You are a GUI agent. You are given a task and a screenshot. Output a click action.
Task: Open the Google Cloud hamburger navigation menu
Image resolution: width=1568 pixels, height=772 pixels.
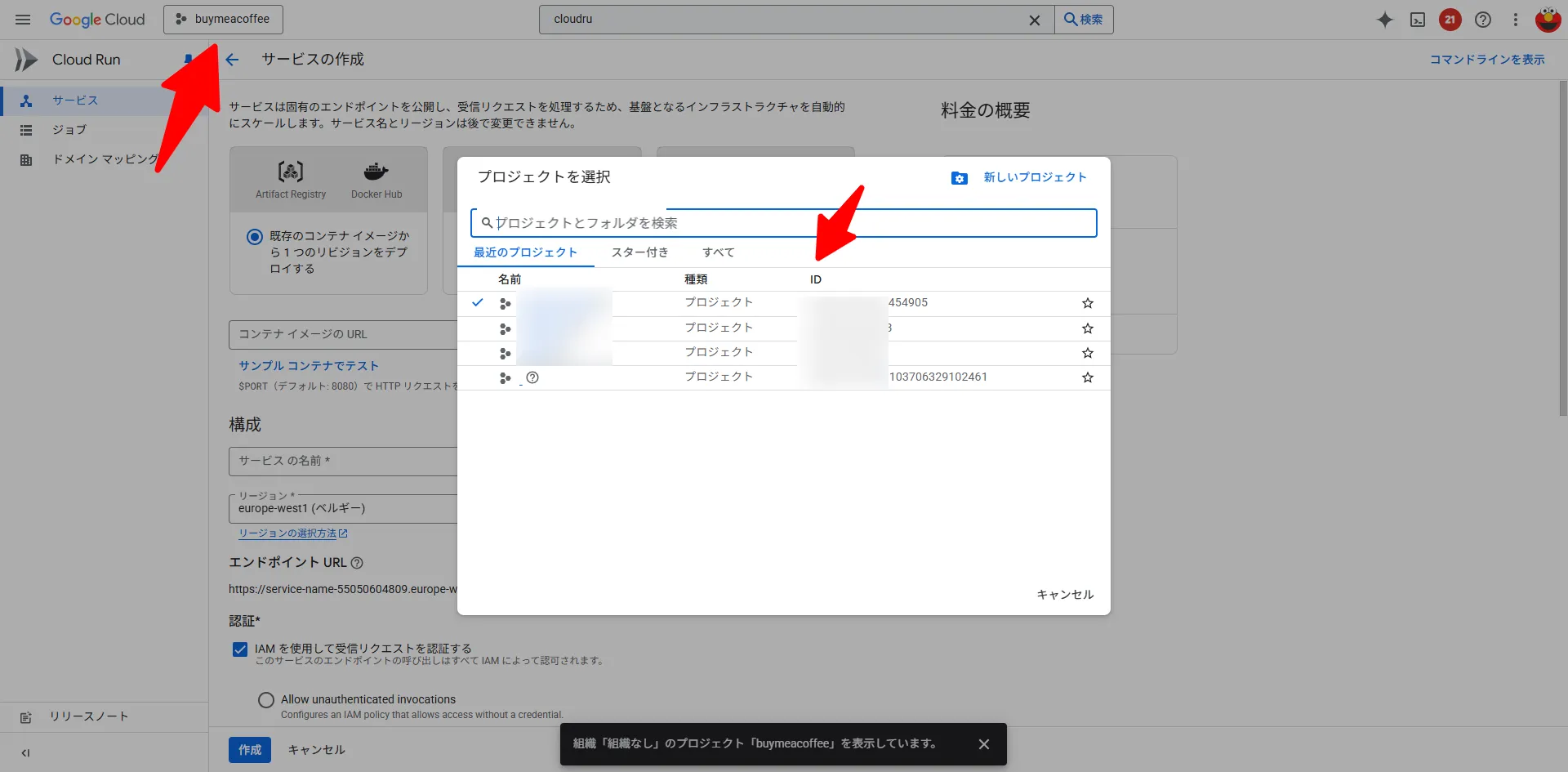(x=23, y=20)
